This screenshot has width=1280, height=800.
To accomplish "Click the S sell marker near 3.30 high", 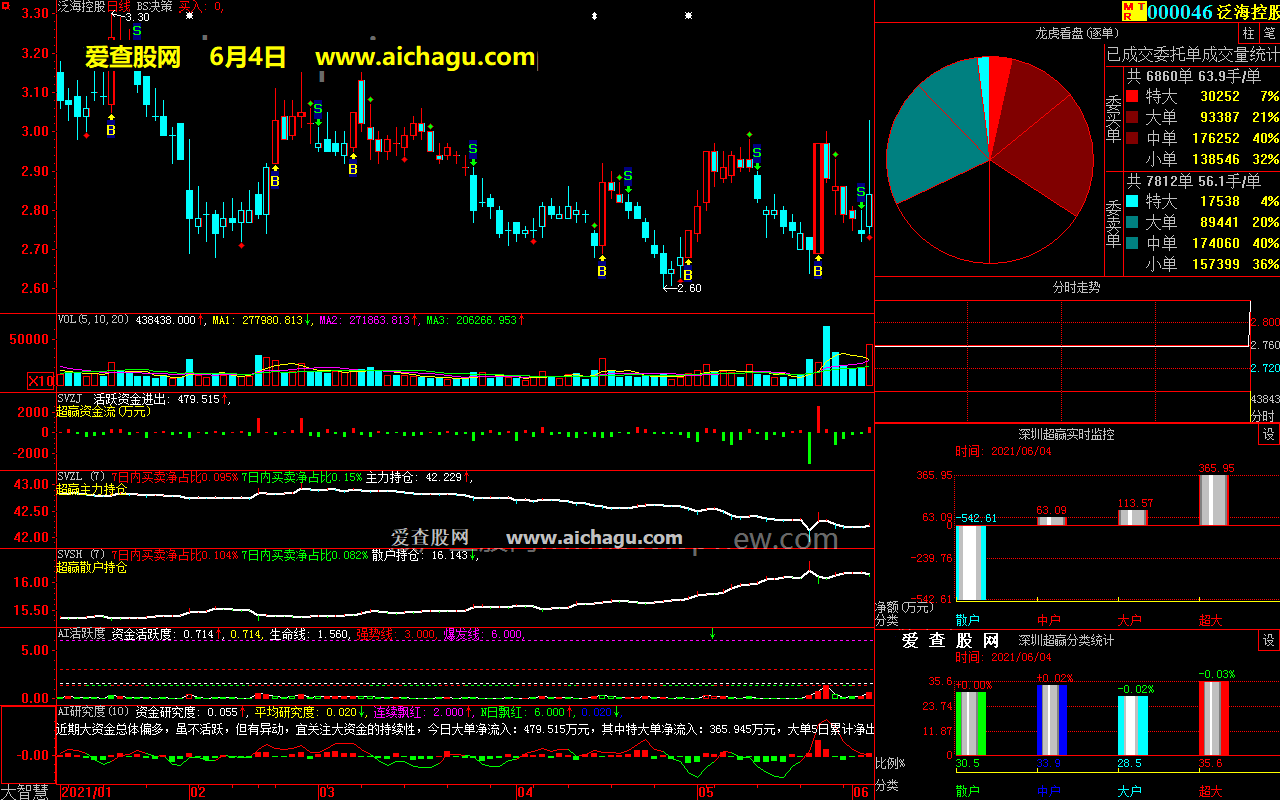I will [137, 32].
